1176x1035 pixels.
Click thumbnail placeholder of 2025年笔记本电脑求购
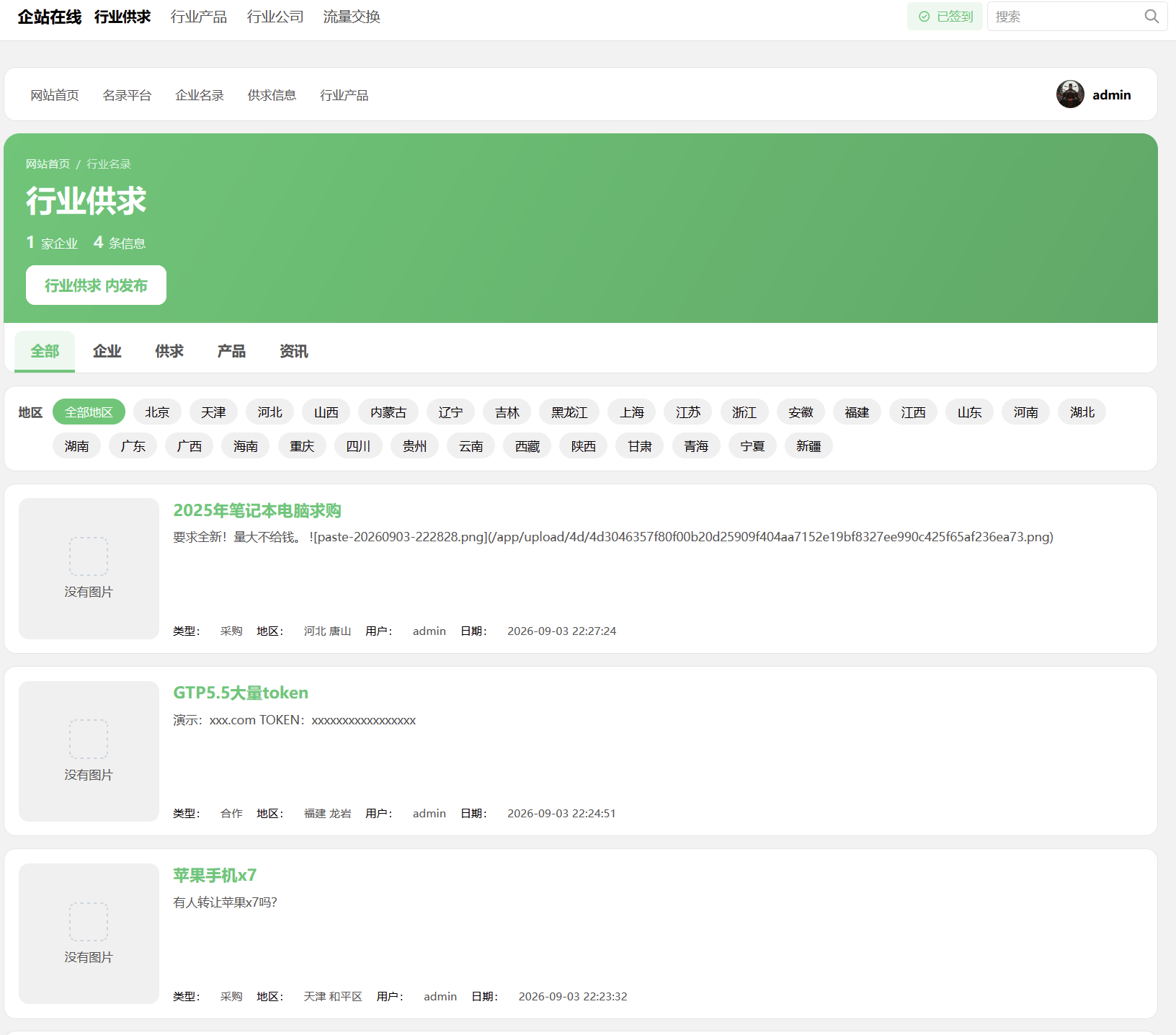click(x=89, y=569)
